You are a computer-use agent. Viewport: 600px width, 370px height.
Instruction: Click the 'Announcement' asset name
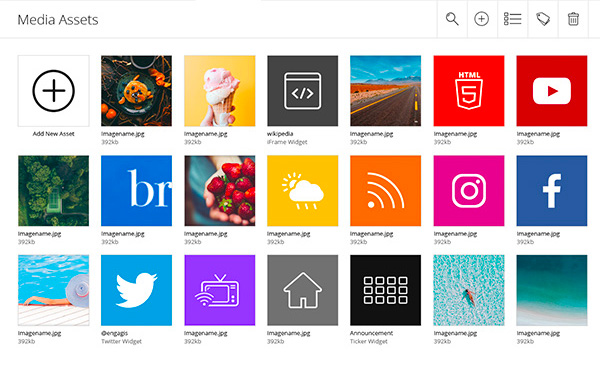[x=371, y=333]
